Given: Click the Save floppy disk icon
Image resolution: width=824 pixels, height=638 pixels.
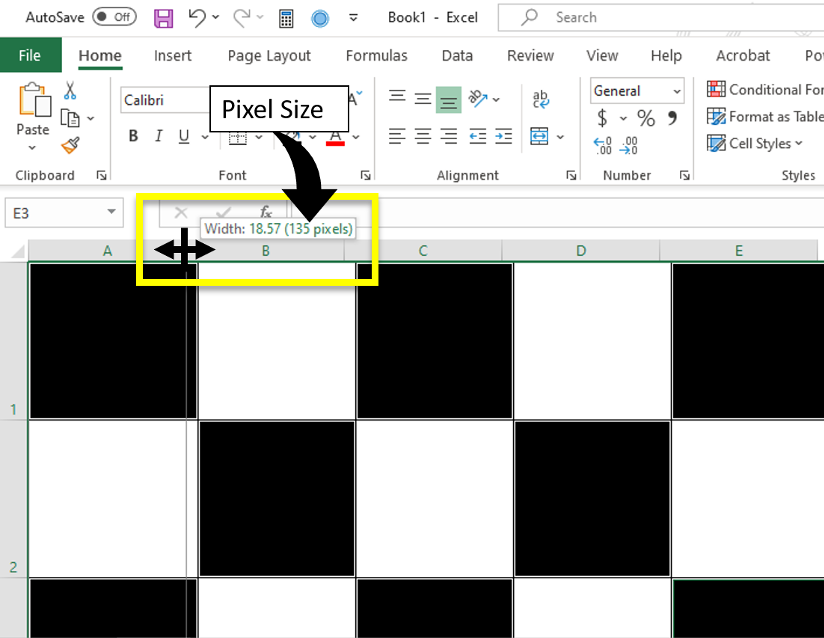Looking at the screenshot, I should coord(163,18).
